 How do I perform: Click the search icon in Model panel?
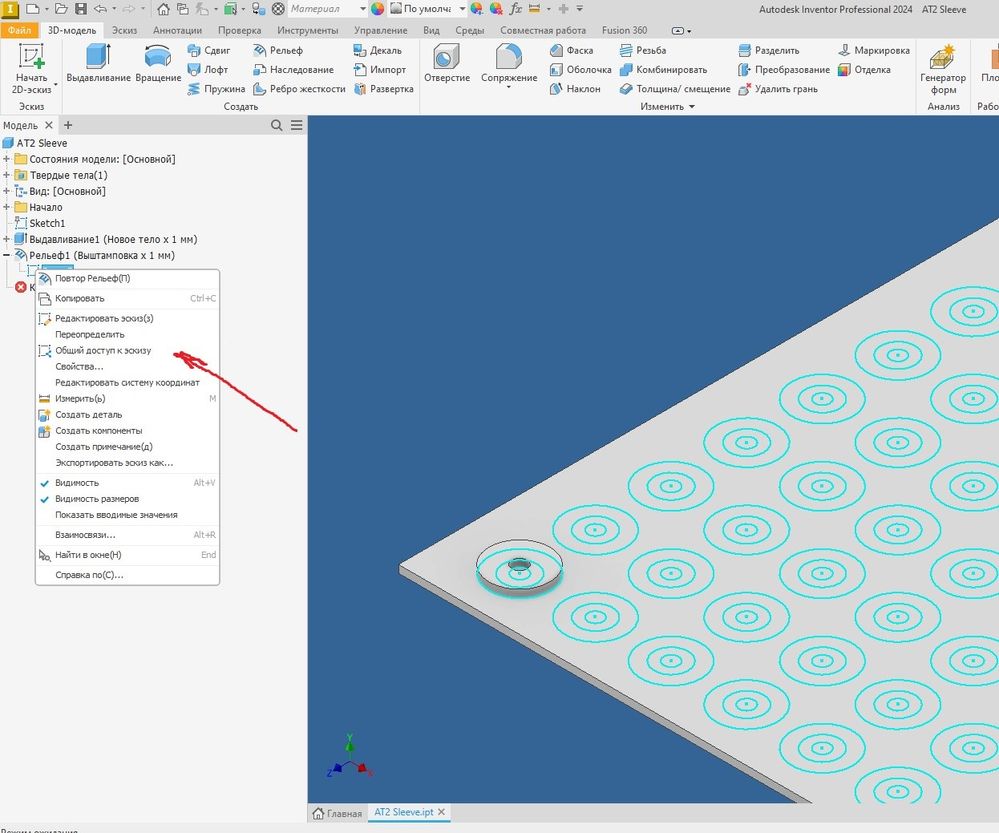277,125
